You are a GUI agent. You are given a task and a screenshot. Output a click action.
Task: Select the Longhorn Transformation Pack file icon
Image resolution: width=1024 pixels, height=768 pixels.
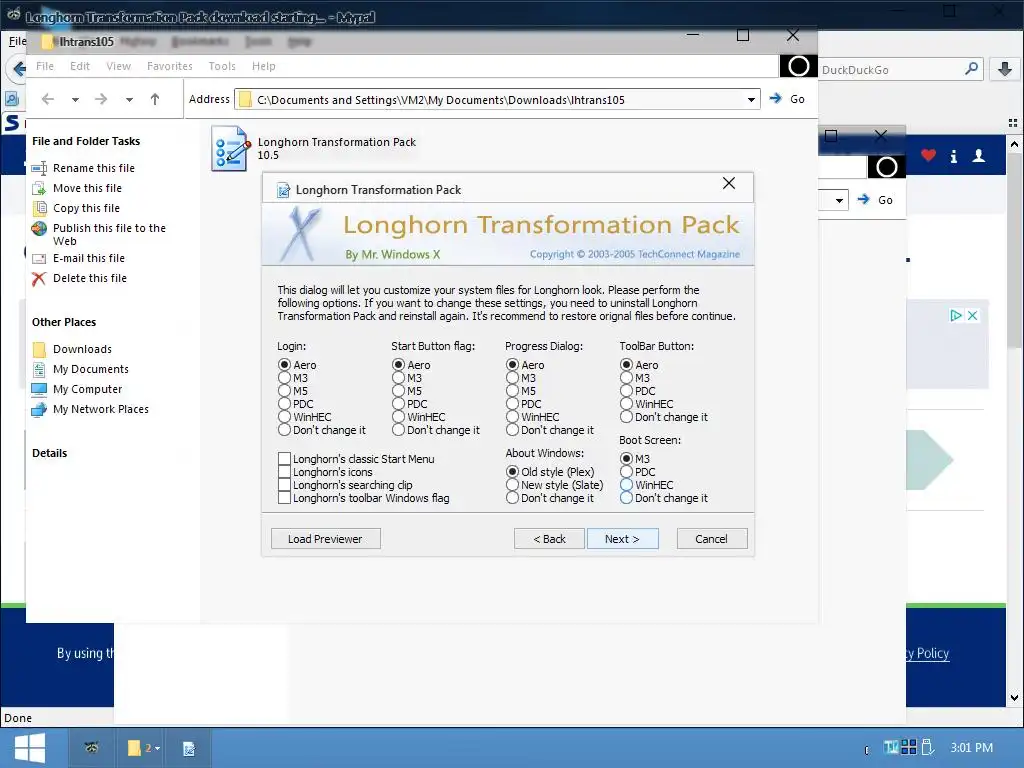(x=231, y=149)
